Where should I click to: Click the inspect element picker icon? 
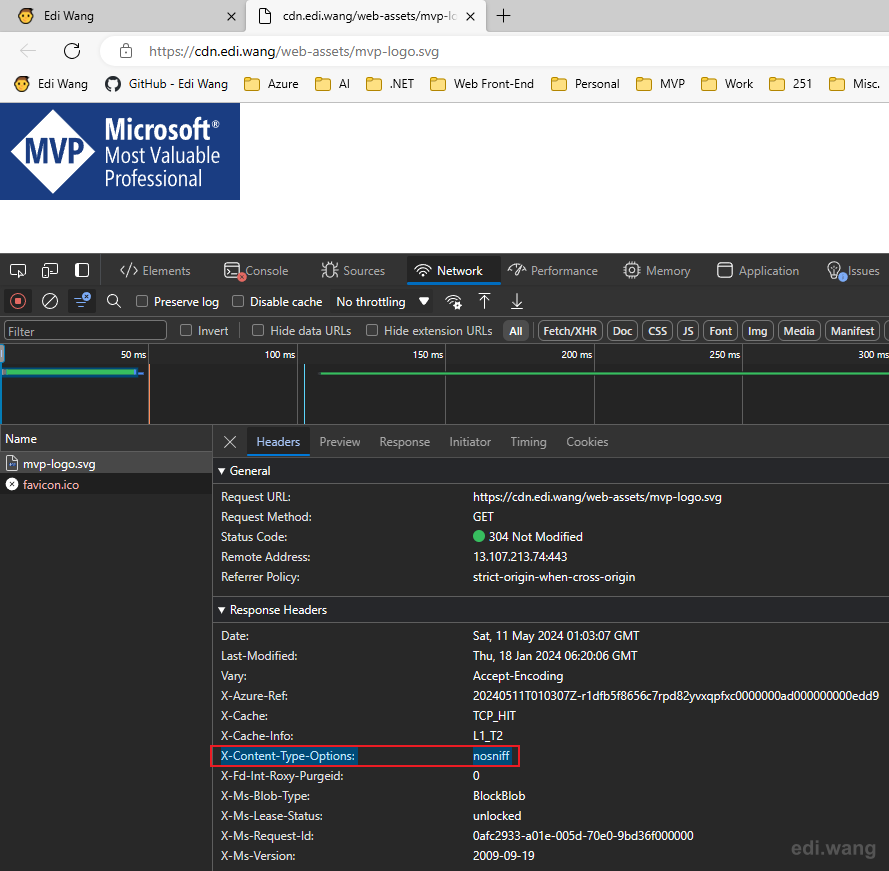(18, 270)
